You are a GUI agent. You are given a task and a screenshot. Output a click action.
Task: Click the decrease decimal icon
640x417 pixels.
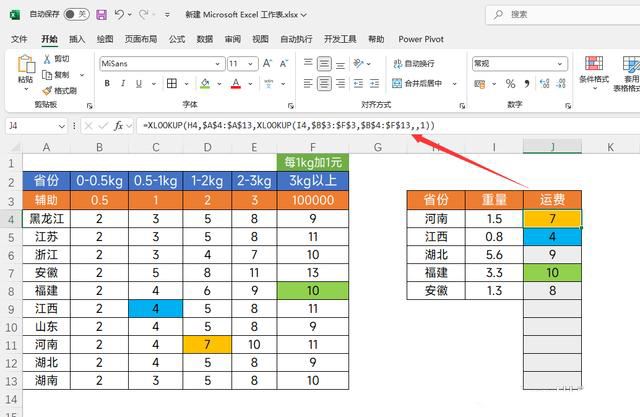(x=561, y=84)
